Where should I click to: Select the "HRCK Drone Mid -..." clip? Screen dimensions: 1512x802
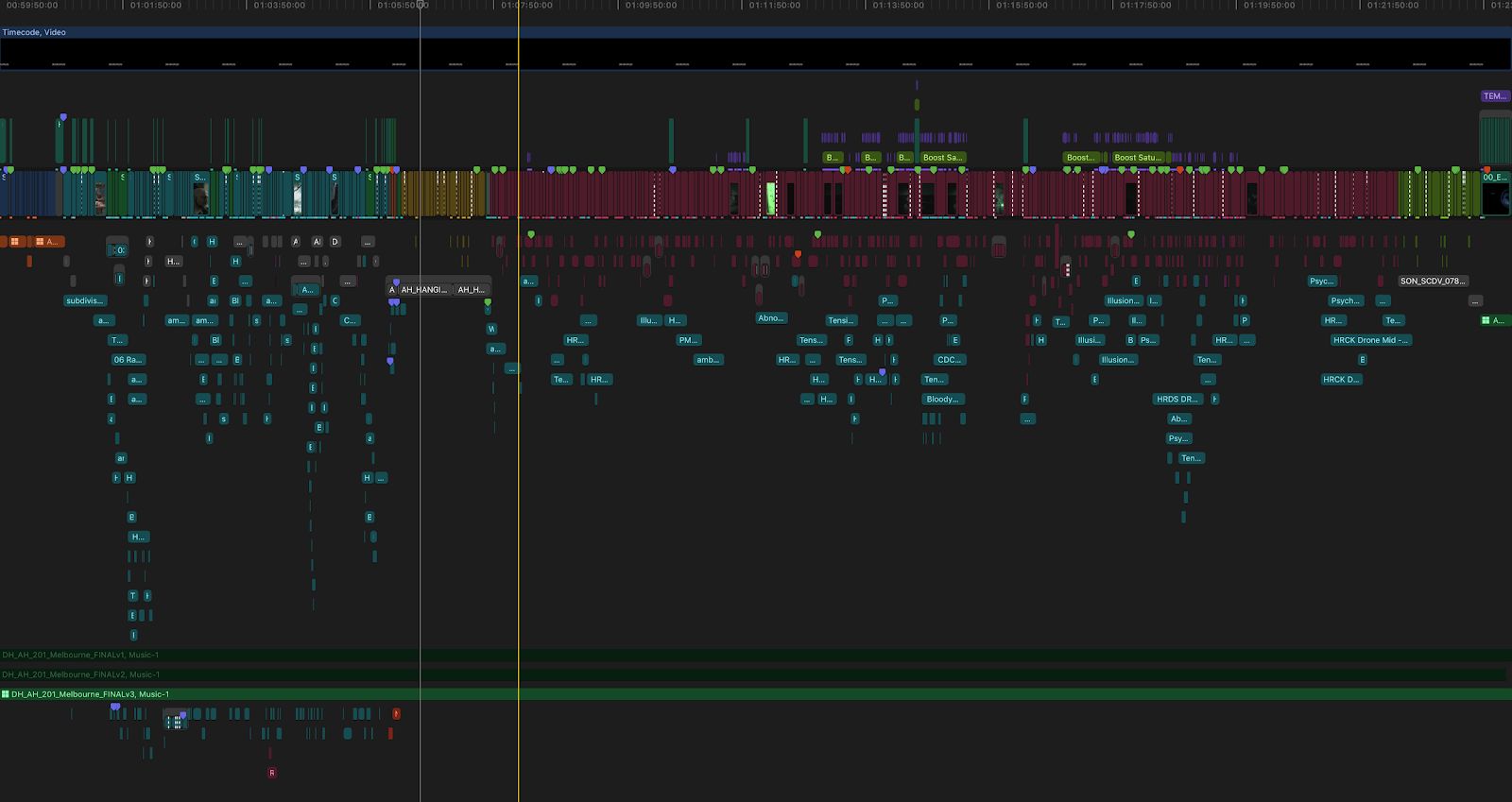(x=1370, y=340)
